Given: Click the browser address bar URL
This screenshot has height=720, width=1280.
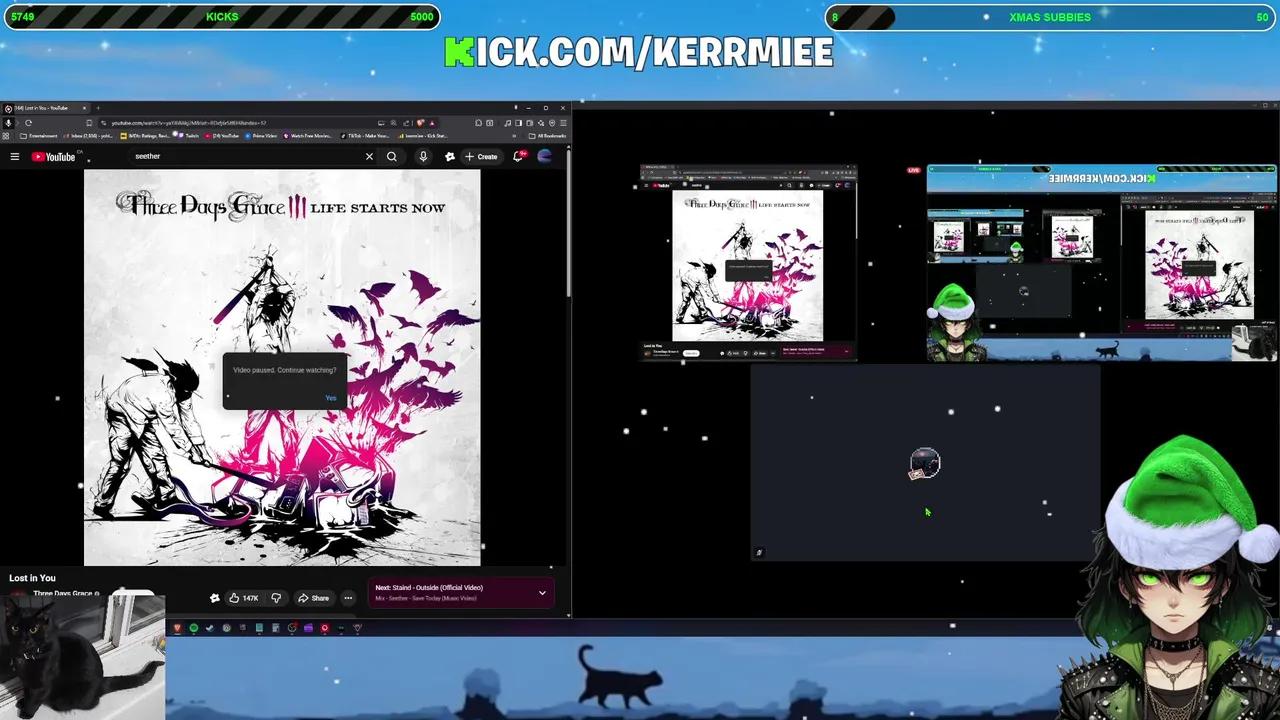Looking at the screenshot, I should (188, 123).
